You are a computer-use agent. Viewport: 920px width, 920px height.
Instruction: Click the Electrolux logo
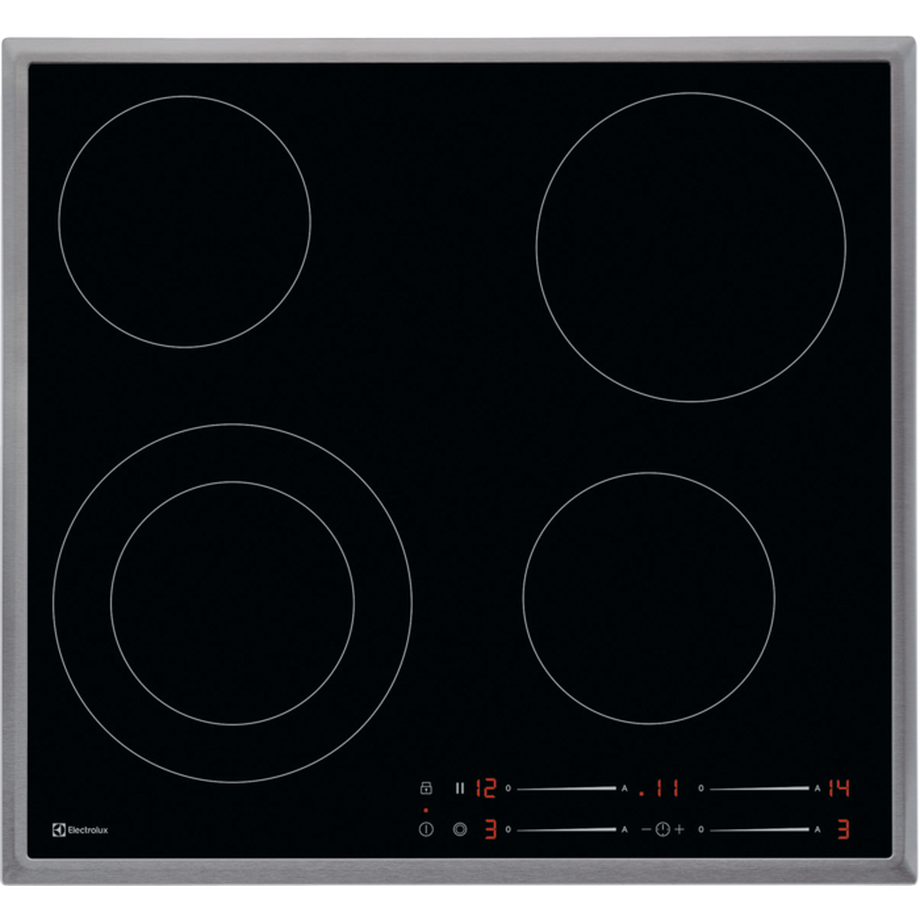(x=80, y=829)
